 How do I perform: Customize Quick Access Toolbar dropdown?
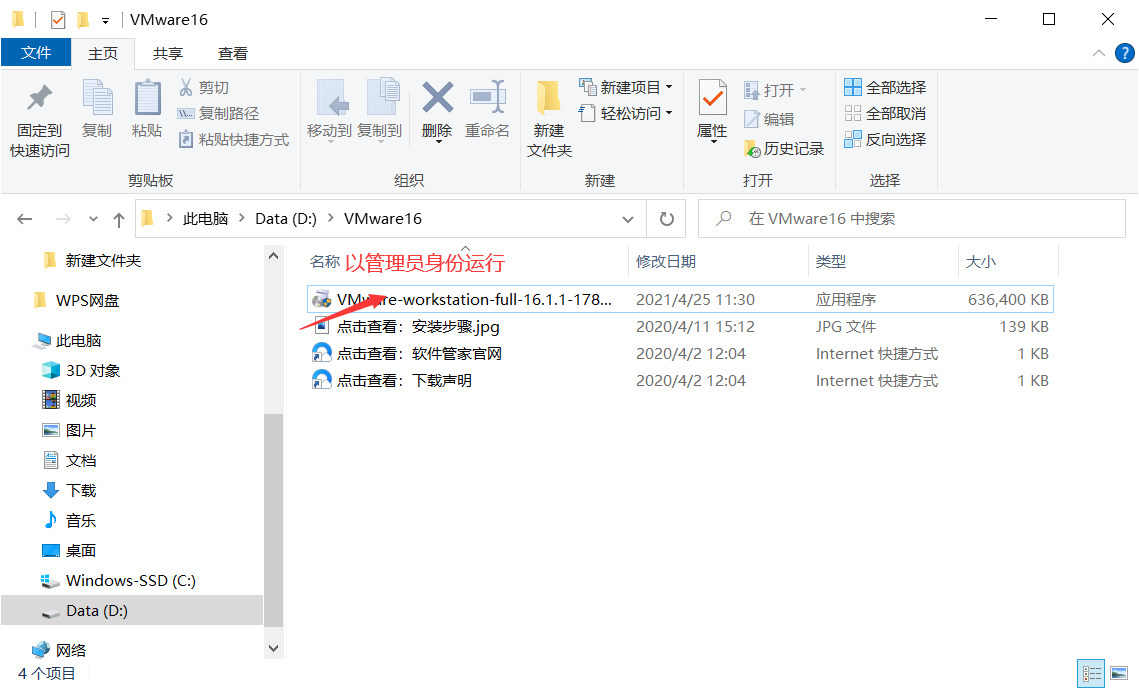click(x=105, y=20)
